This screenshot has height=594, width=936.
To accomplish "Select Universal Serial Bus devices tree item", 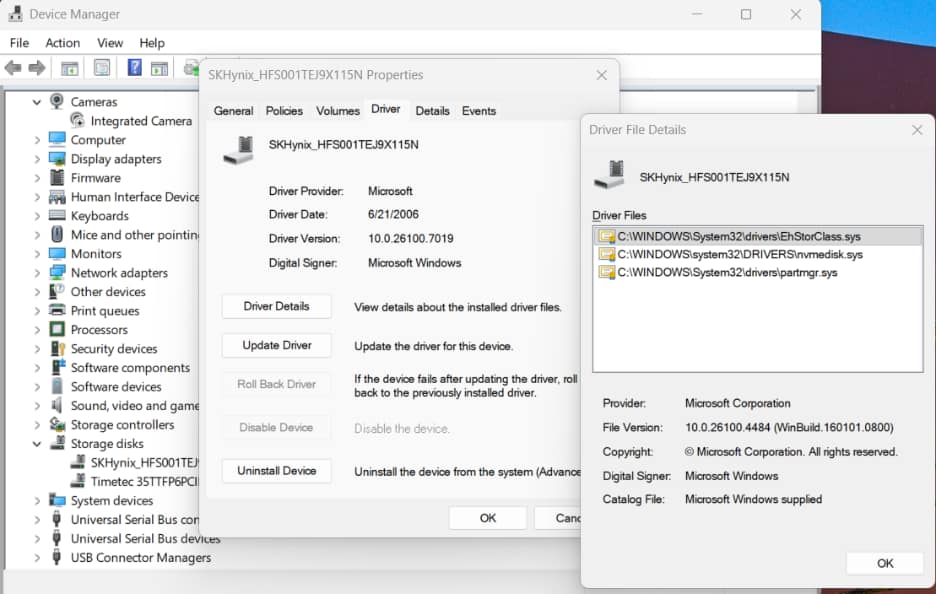I will pos(145,538).
